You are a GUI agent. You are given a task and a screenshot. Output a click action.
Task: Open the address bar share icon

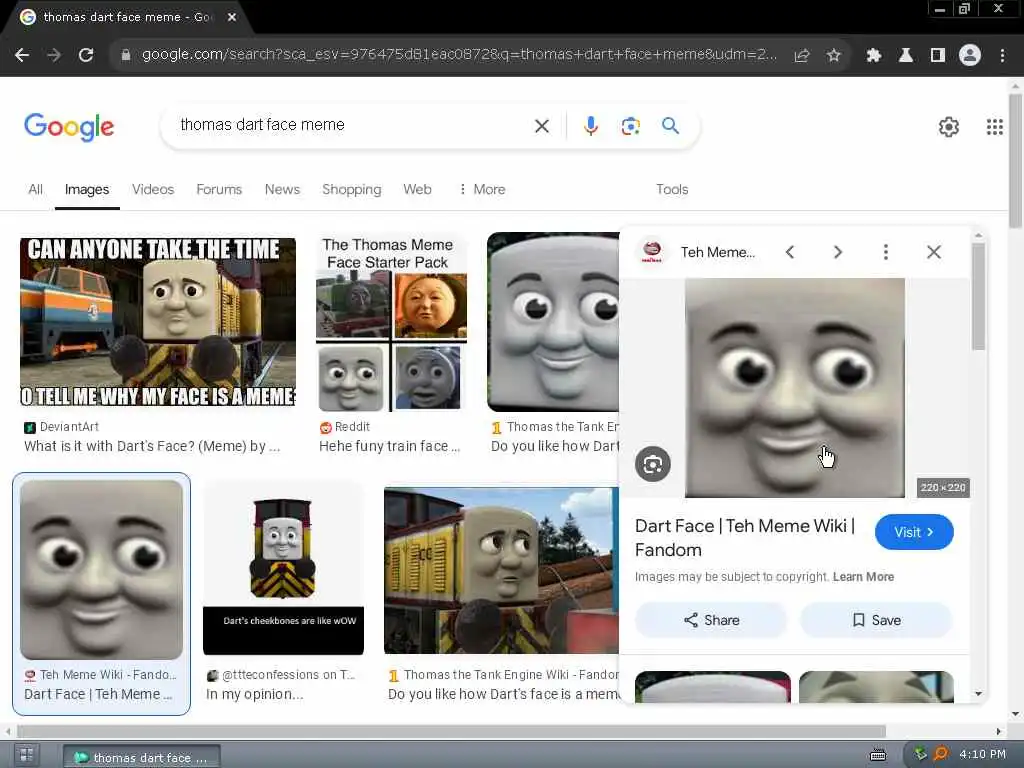pyautogui.click(x=802, y=56)
